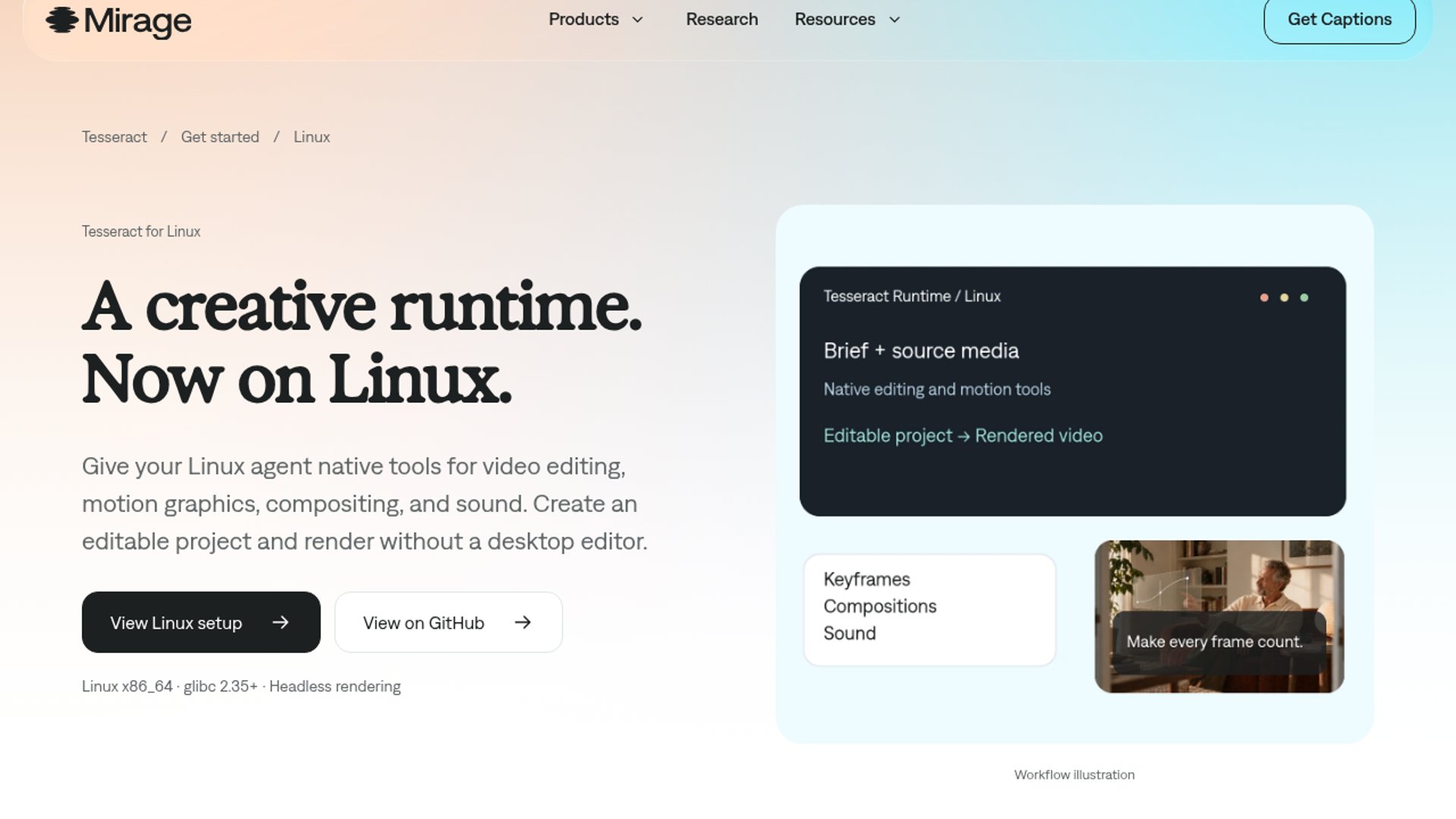1456x819 pixels.
Task: Click the yellow window dot
Action: (1284, 297)
